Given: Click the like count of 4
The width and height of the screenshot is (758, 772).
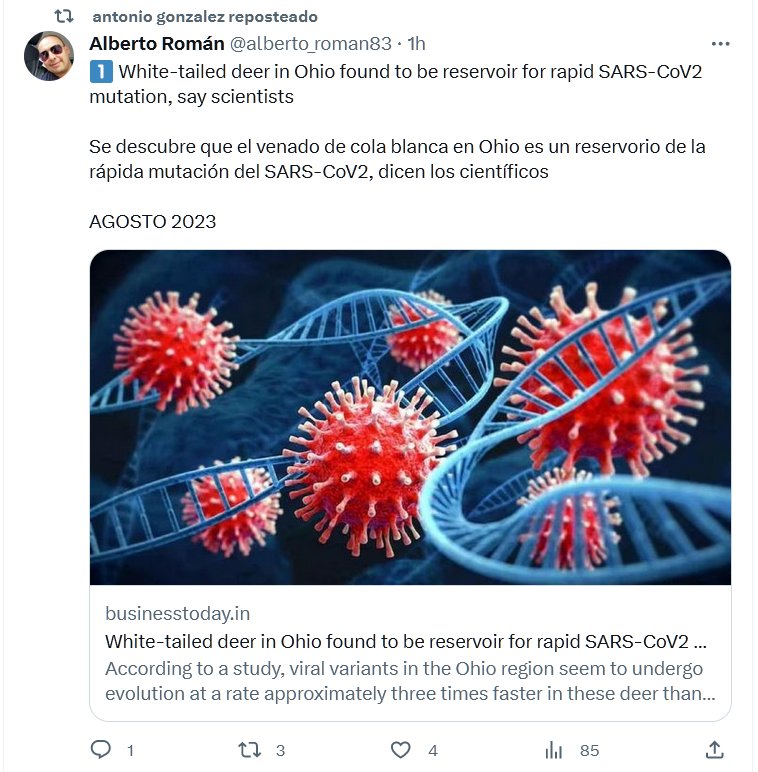Looking at the screenshot, I should (432, 750).
